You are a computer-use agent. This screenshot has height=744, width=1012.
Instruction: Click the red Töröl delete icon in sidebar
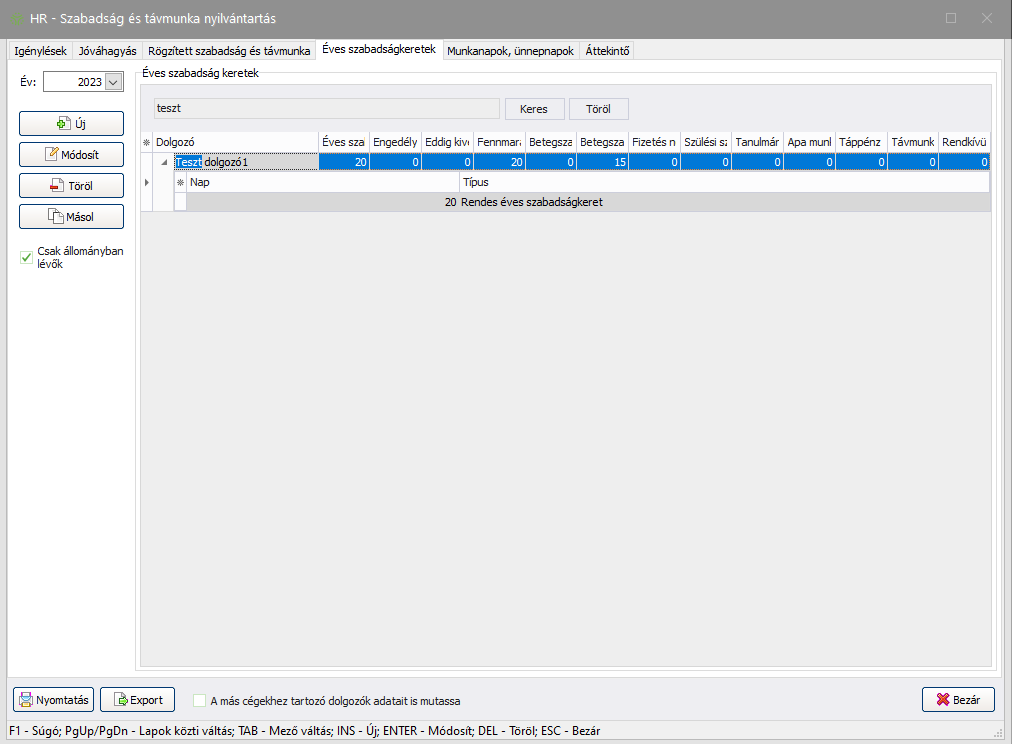57,185
